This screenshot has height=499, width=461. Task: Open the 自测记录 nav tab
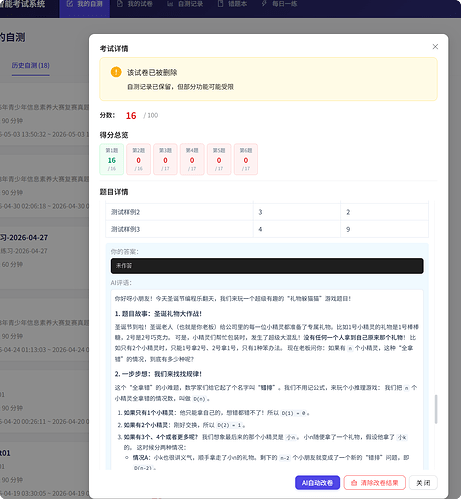click(x=185, y=4)
